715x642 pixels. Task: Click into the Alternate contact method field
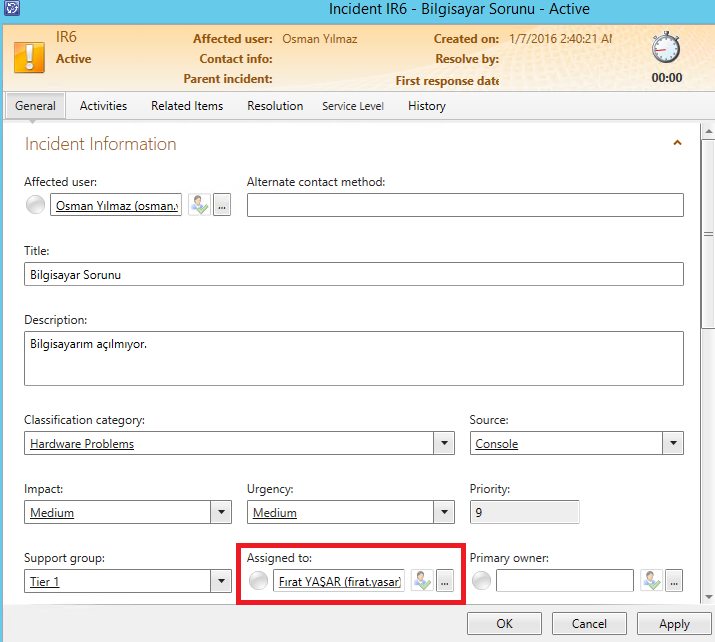click(465, 205)
